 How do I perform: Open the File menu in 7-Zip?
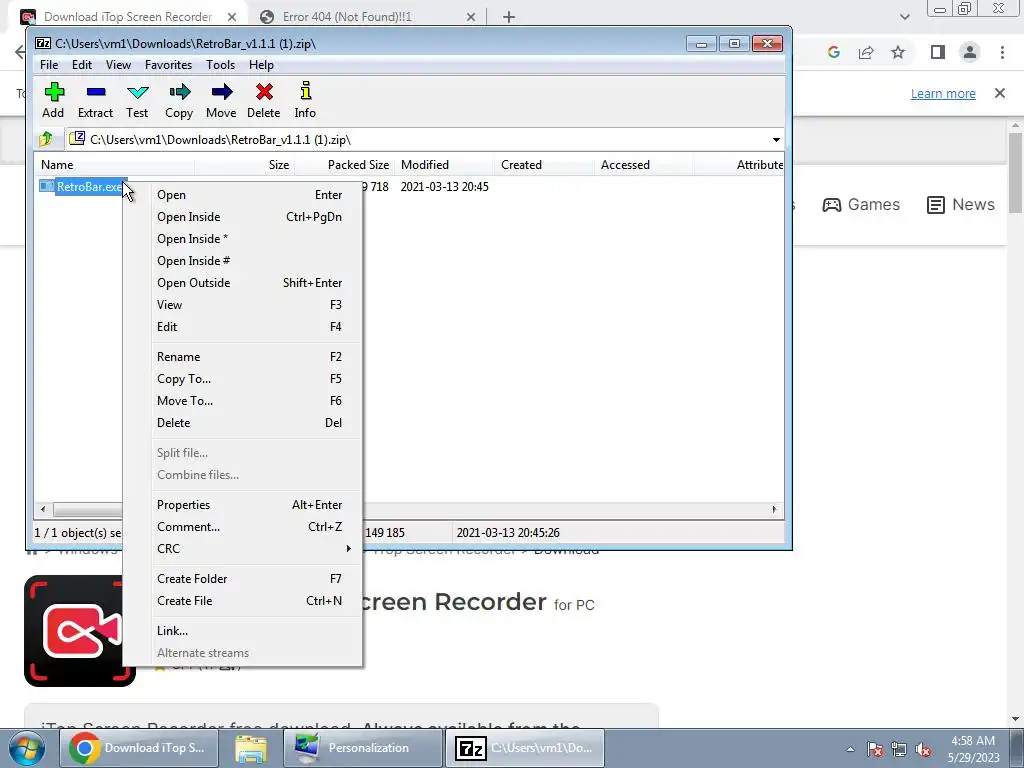coord(49,65)
